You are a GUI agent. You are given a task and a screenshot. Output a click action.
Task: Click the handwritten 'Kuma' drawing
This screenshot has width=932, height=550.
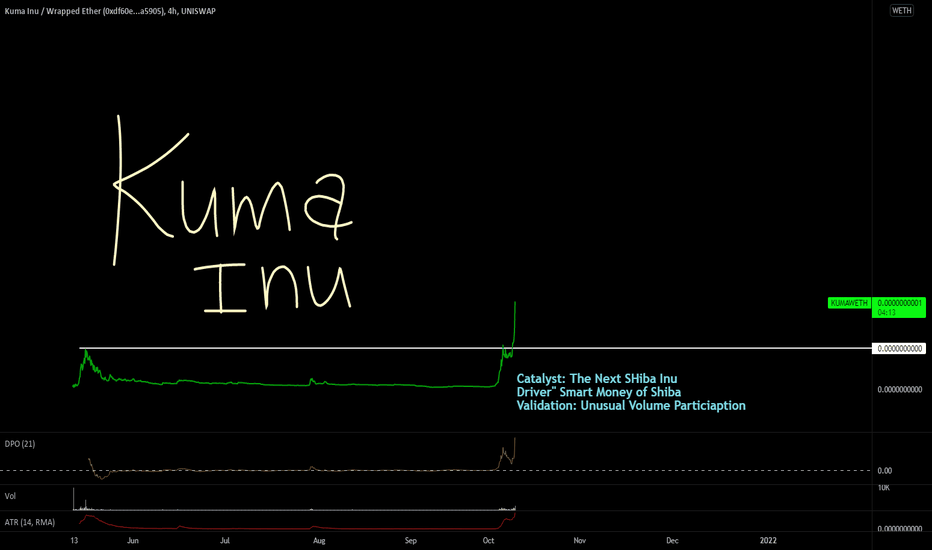coord(233,190)
